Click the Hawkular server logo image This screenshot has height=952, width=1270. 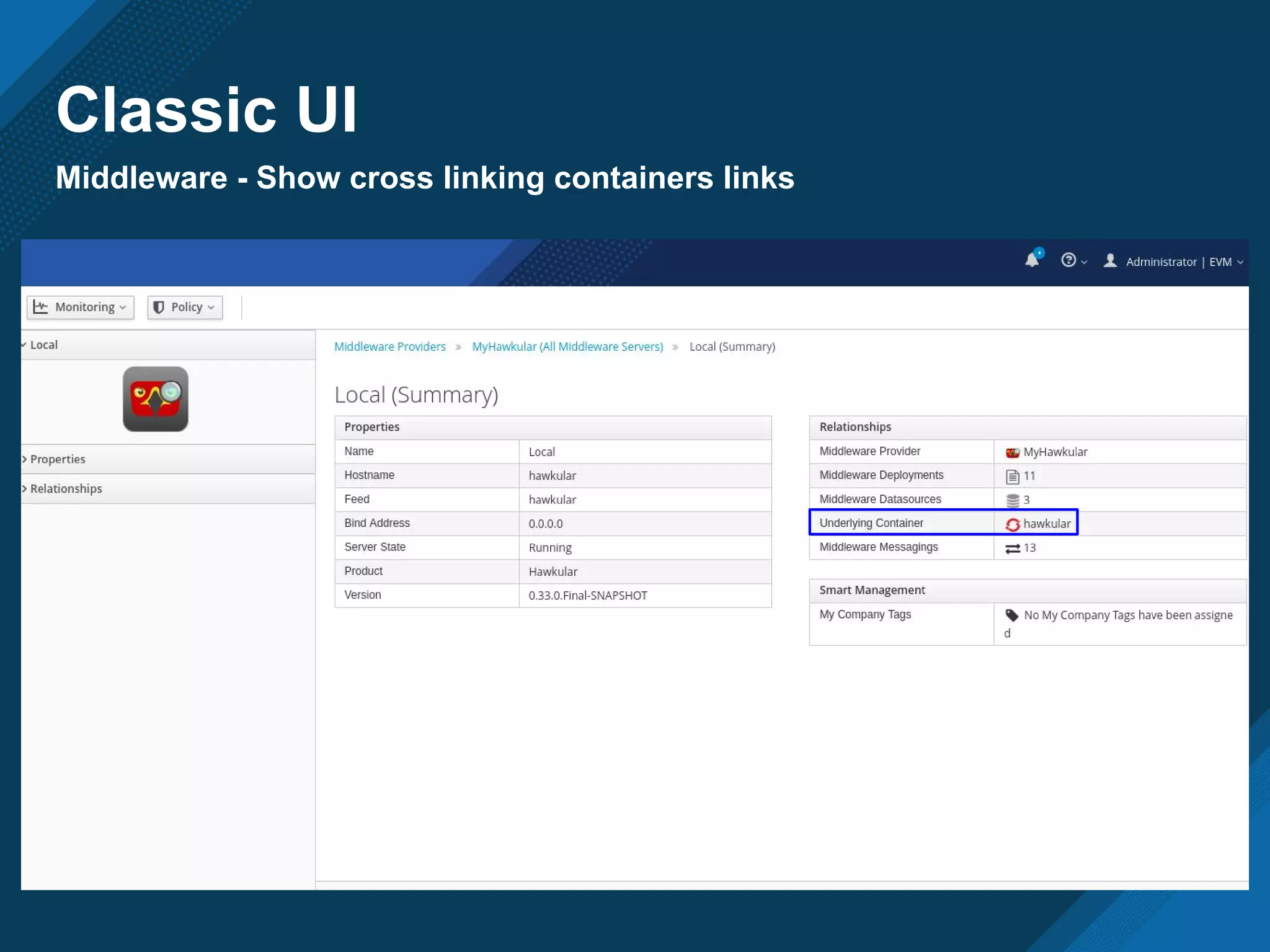tap(156, 399)
